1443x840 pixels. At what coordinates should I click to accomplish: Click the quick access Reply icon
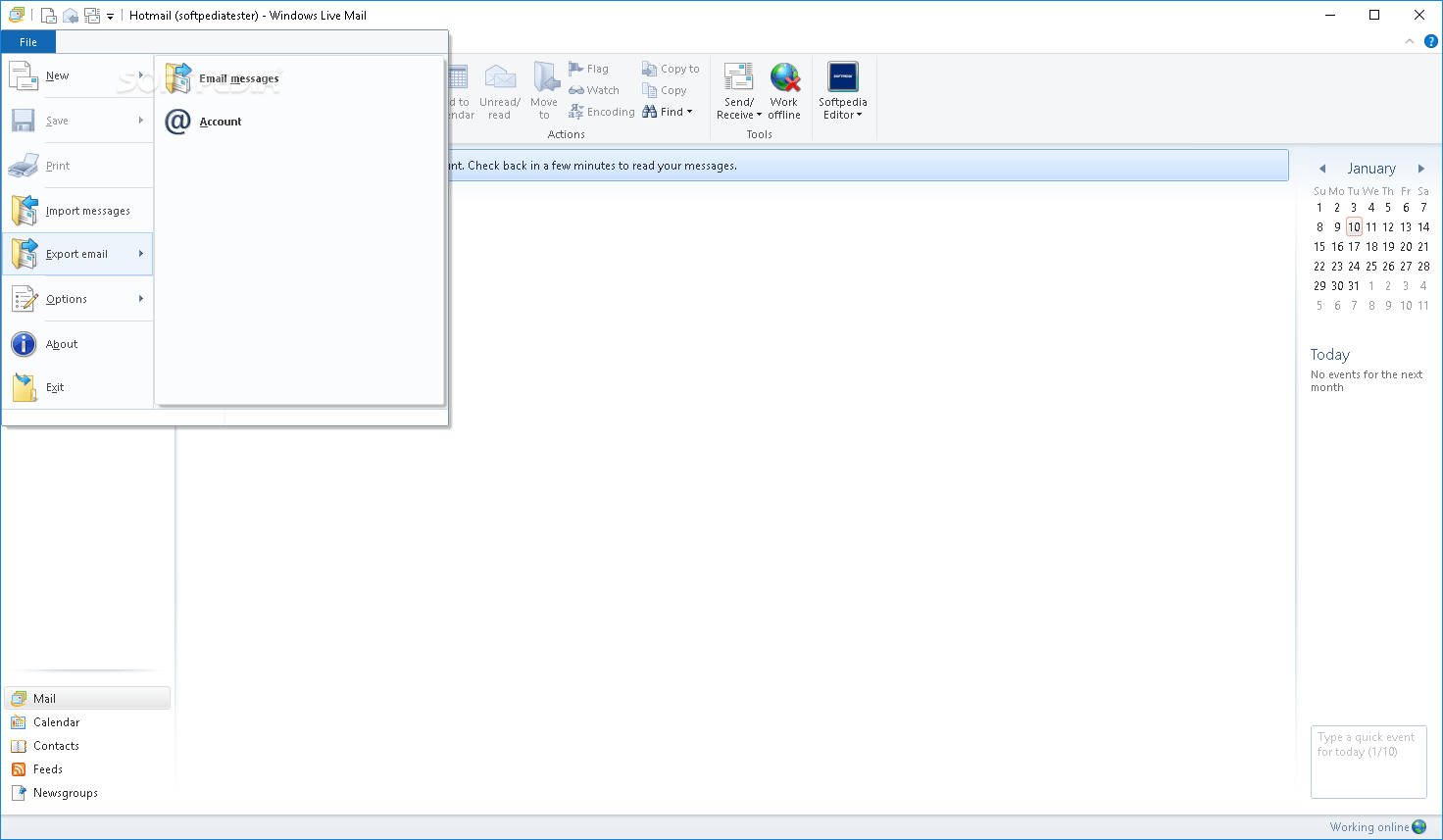point(71,16)
